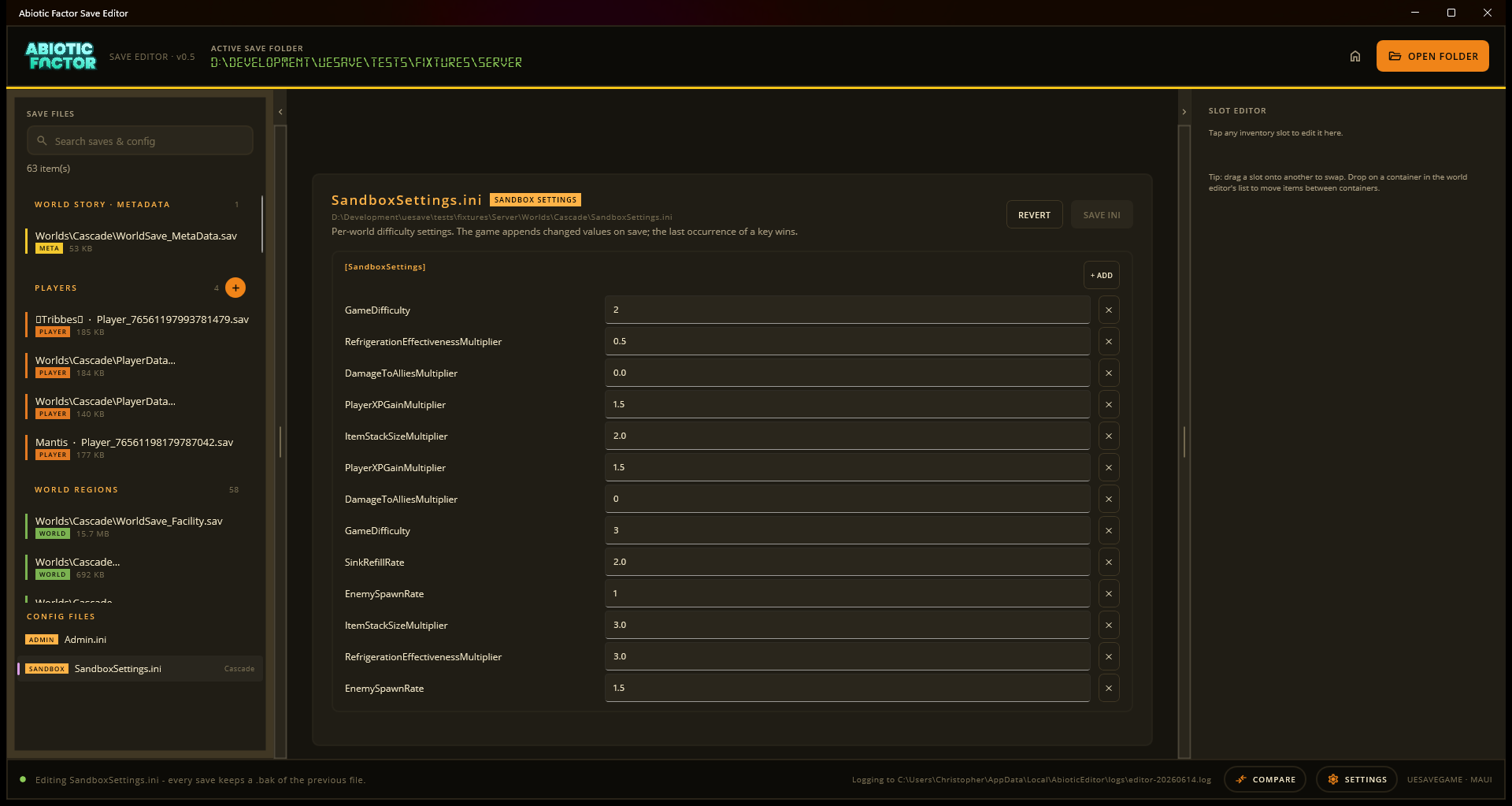This screenshot has width=1512, height=806.
Task: Delete RefrigerationEffectivenessMultiplier 3.0 row
Action: point(1109,656)
